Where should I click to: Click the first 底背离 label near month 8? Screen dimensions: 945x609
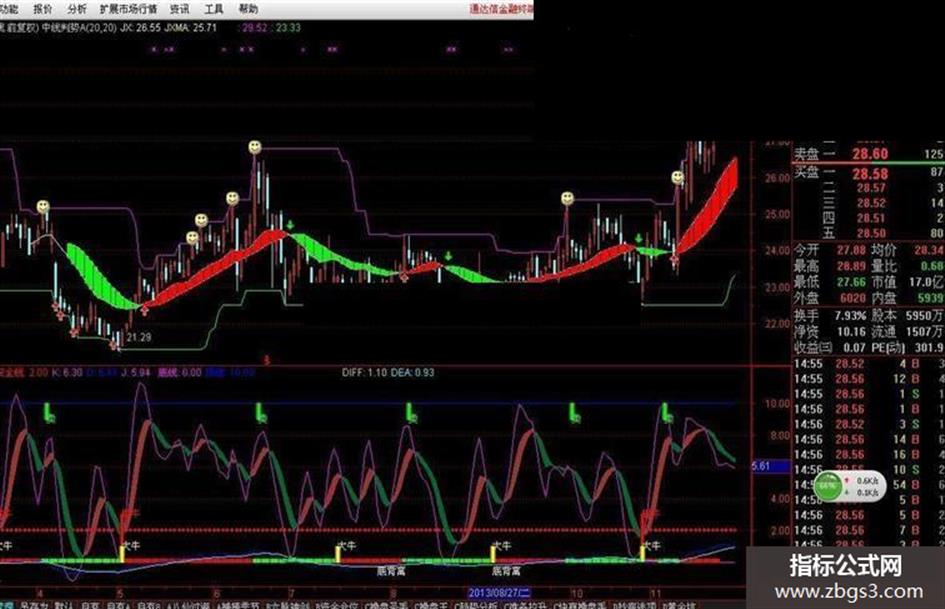click(391, 570)
